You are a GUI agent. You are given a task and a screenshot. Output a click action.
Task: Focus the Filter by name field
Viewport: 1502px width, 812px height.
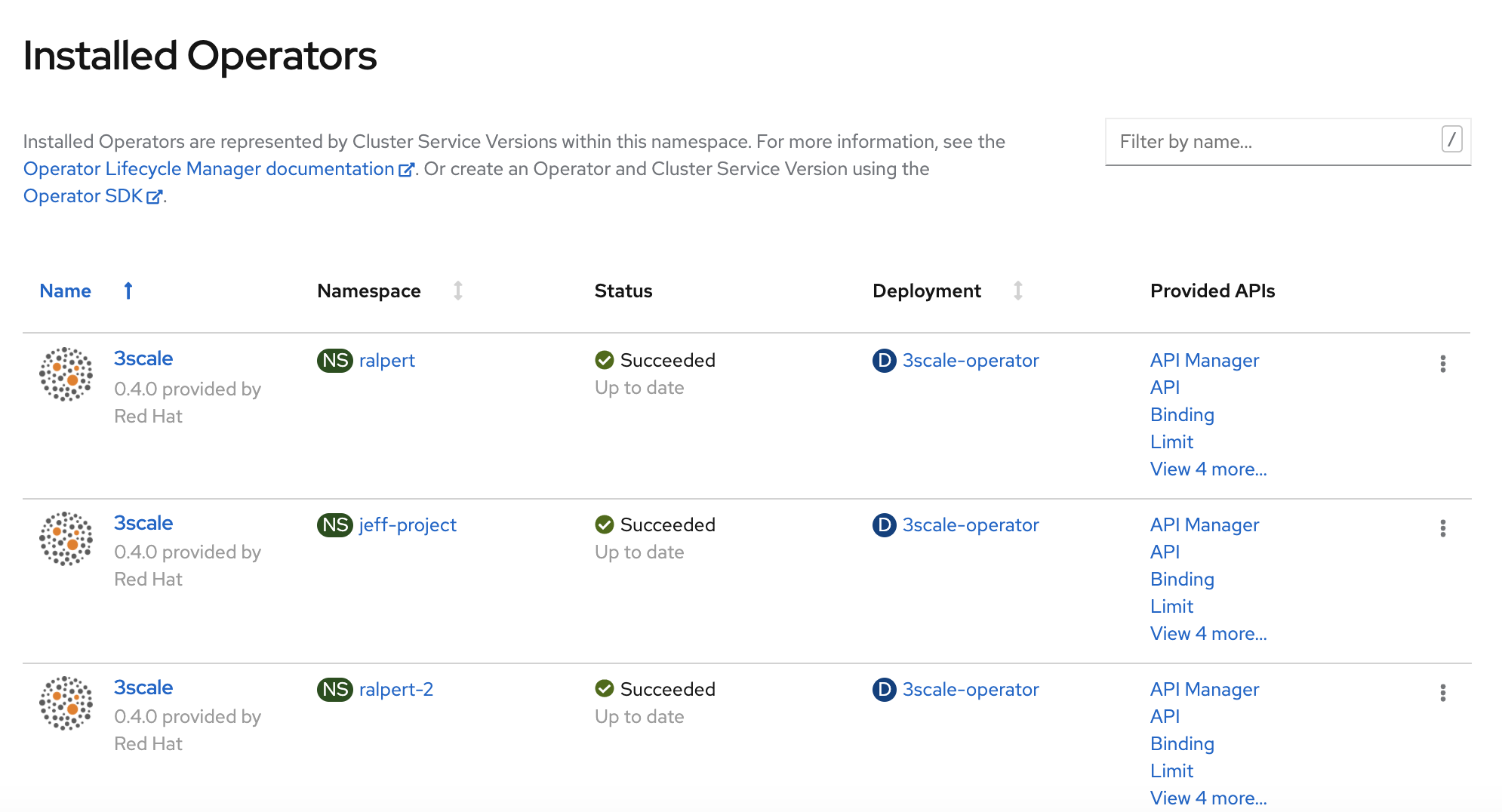tap(1276, 142)
